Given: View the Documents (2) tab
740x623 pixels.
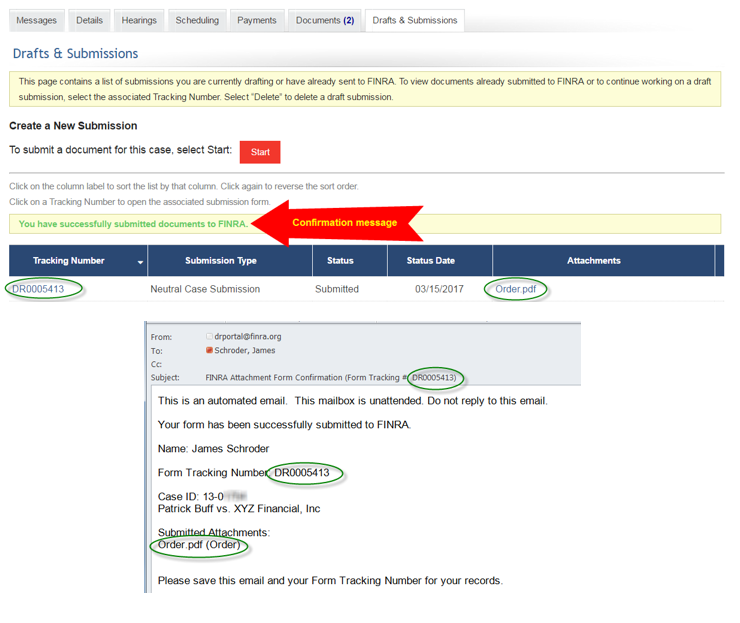Looking at the screenshot, I should [x=325, y=20].
